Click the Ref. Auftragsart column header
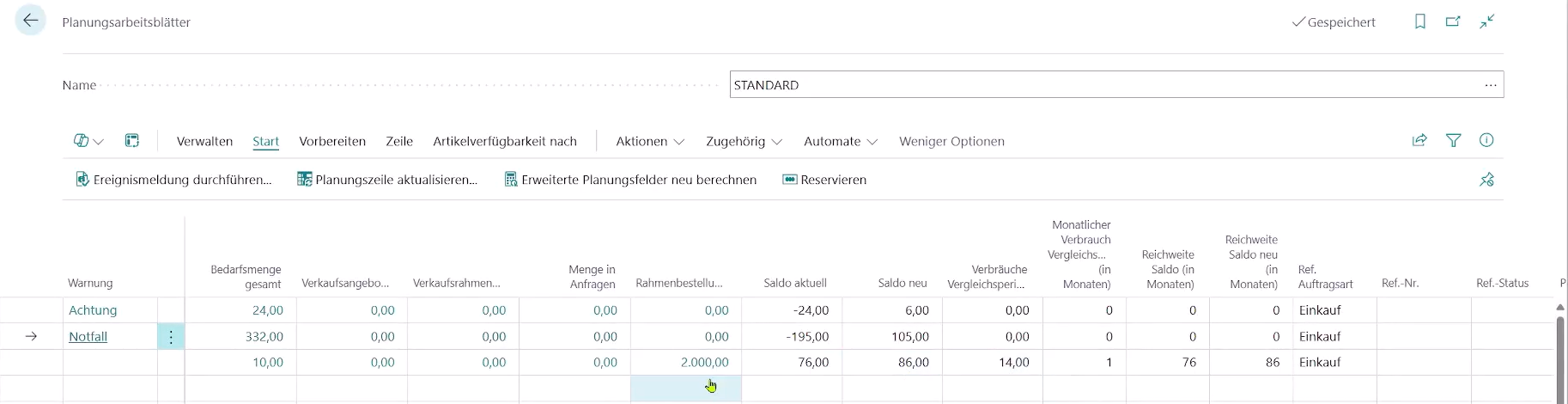Image resolution: width=1568 pixels, height=404 pixels. 1325,276
